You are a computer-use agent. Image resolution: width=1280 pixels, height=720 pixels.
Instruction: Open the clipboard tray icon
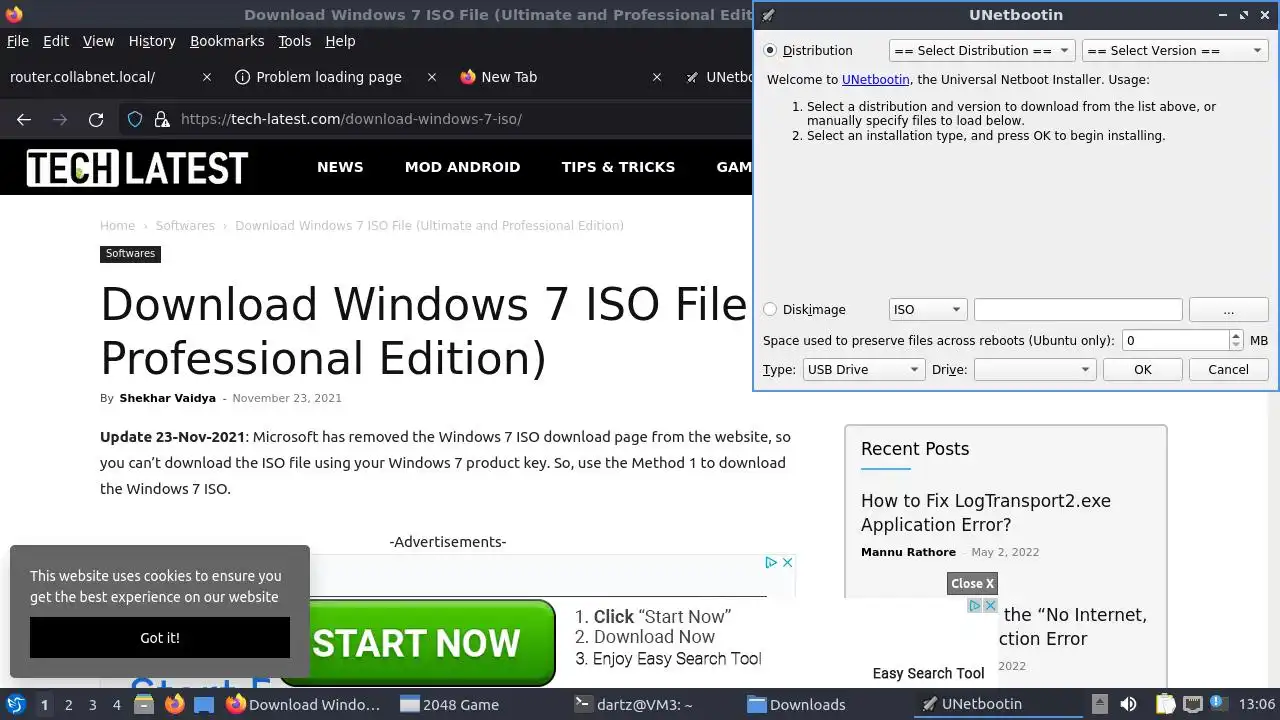point(1166,704)
